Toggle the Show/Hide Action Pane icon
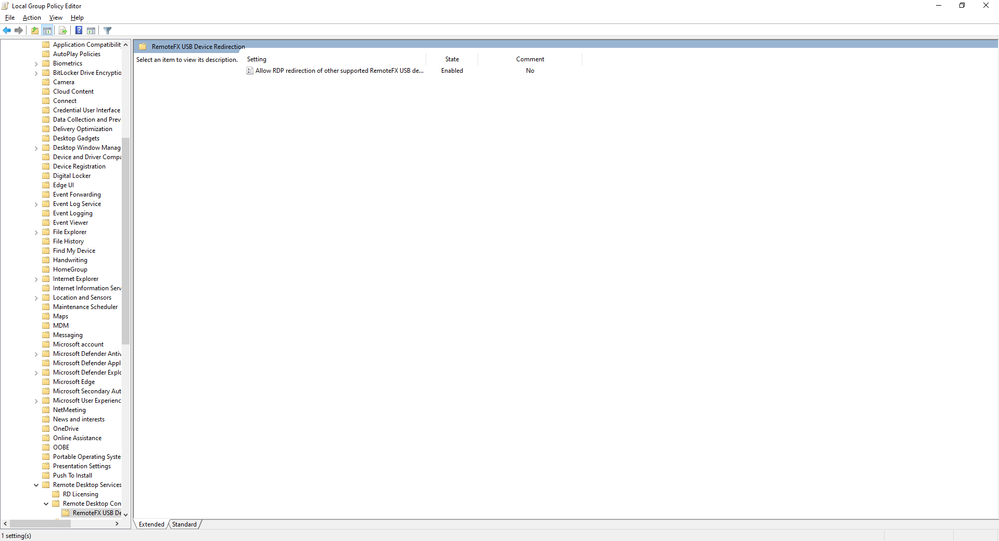 click(x=91, y=30)
